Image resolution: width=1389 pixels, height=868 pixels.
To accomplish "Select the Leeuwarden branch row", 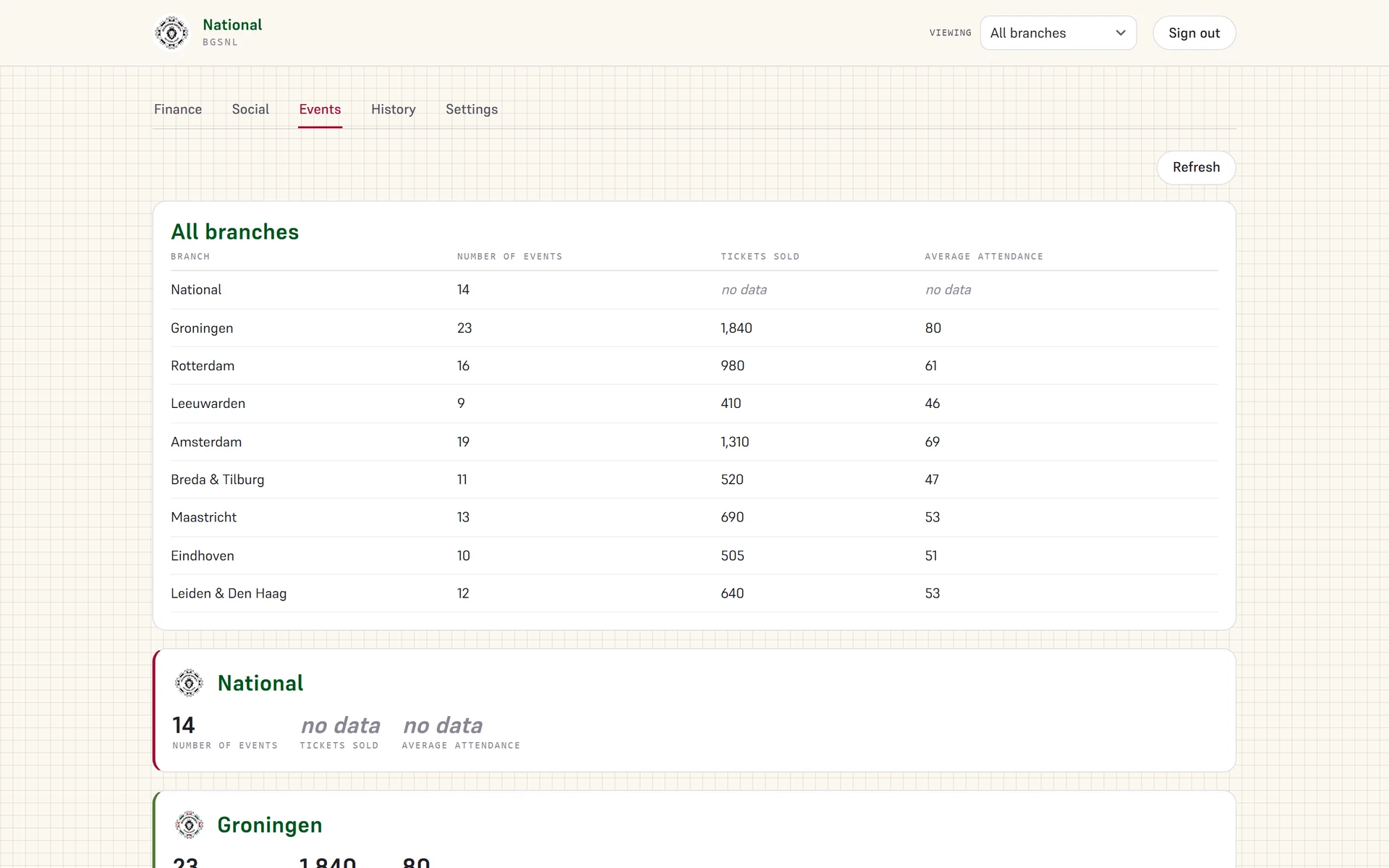I will coord(694,404).
